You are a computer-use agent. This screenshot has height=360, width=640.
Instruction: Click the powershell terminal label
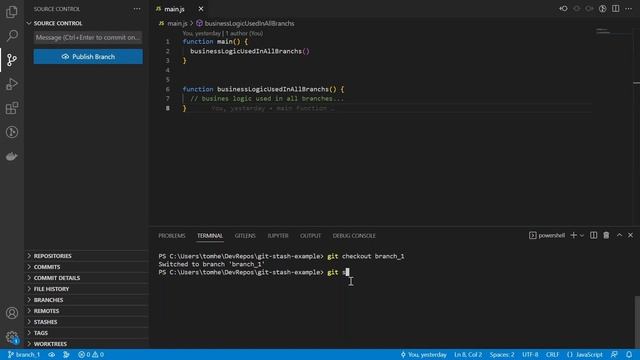pos(547,236)
